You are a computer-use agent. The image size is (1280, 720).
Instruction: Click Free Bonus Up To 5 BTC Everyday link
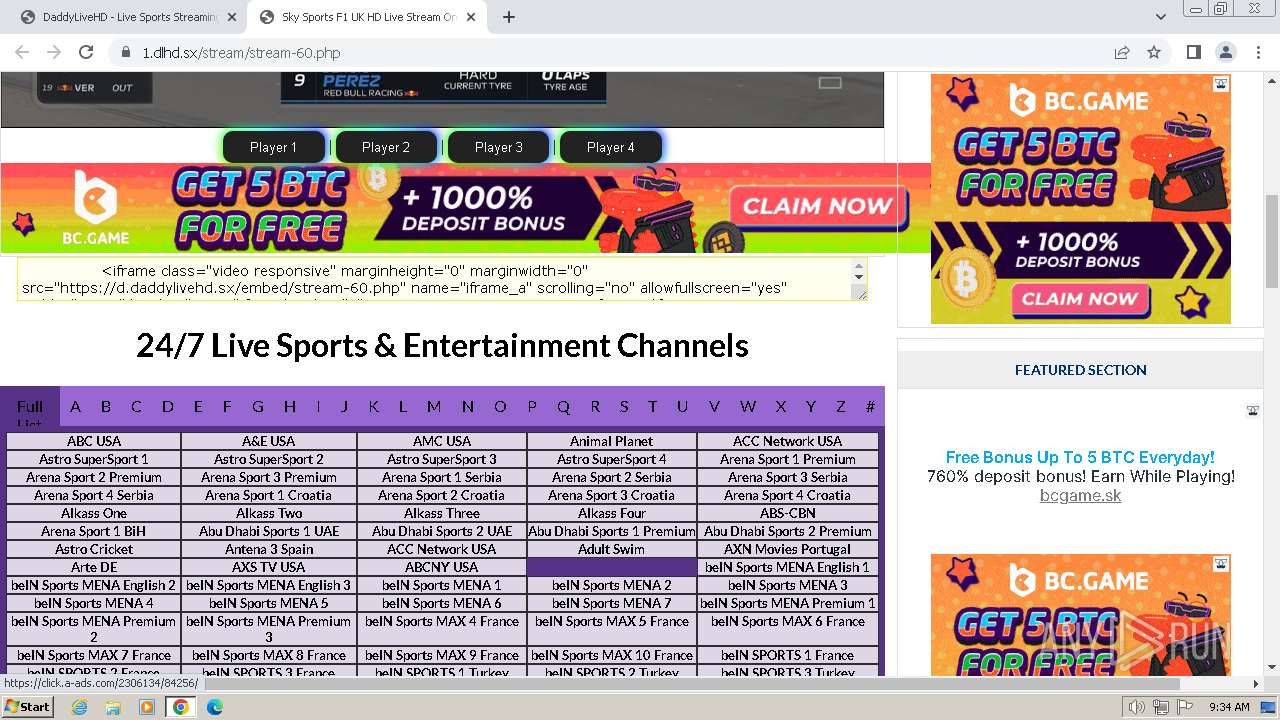[x=1080, y=457]
